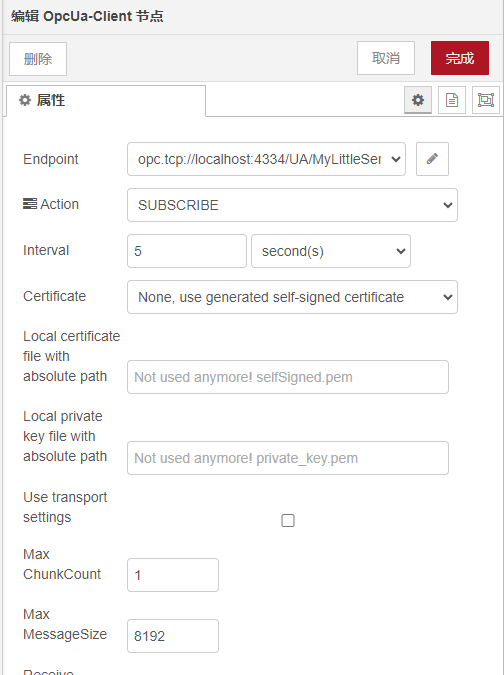Click the local certificate file path field

coord(288,377)
